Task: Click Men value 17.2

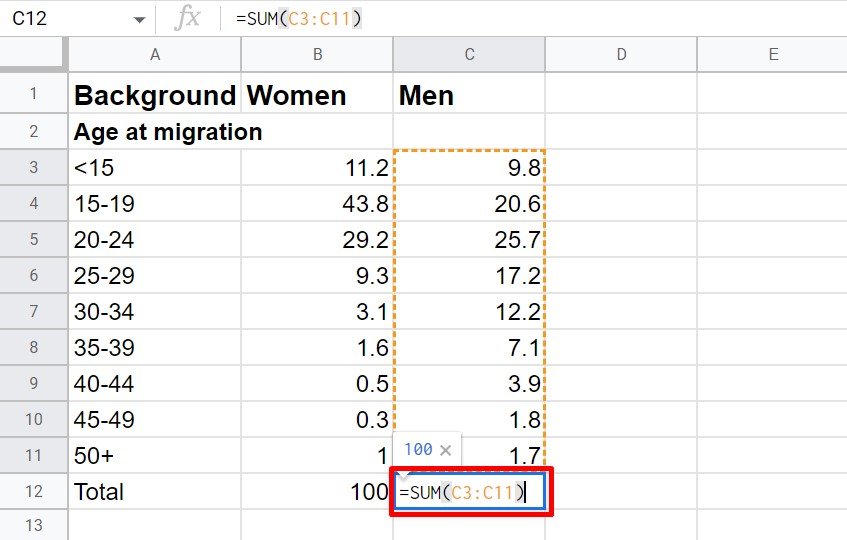Action: coord(469,275)
